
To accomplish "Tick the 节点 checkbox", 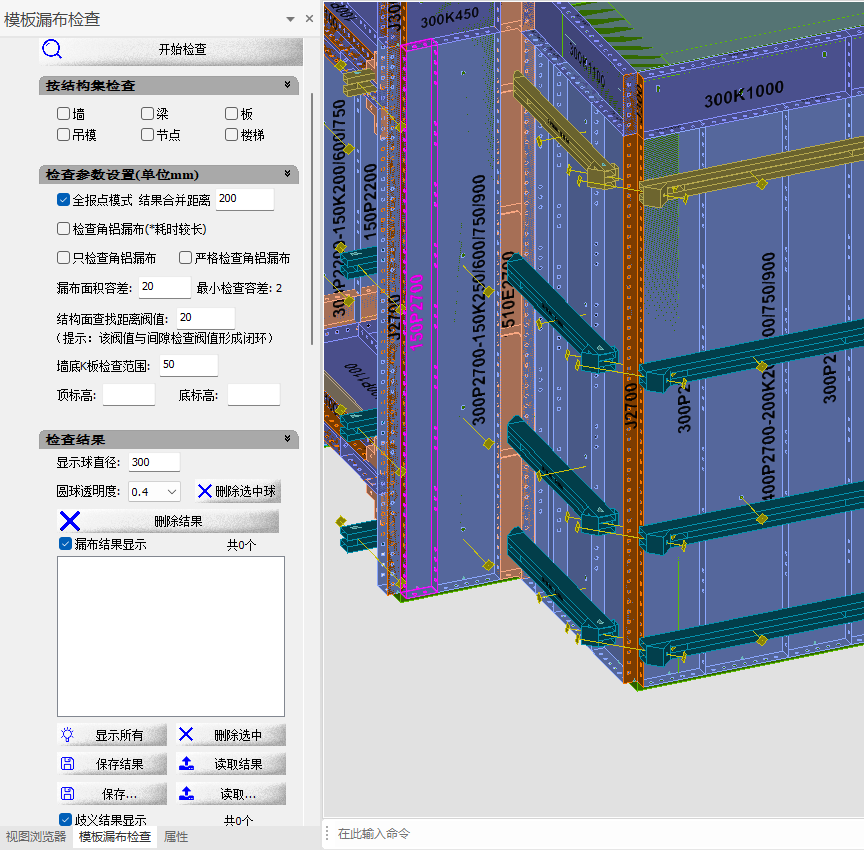I will tap(147, 134).
